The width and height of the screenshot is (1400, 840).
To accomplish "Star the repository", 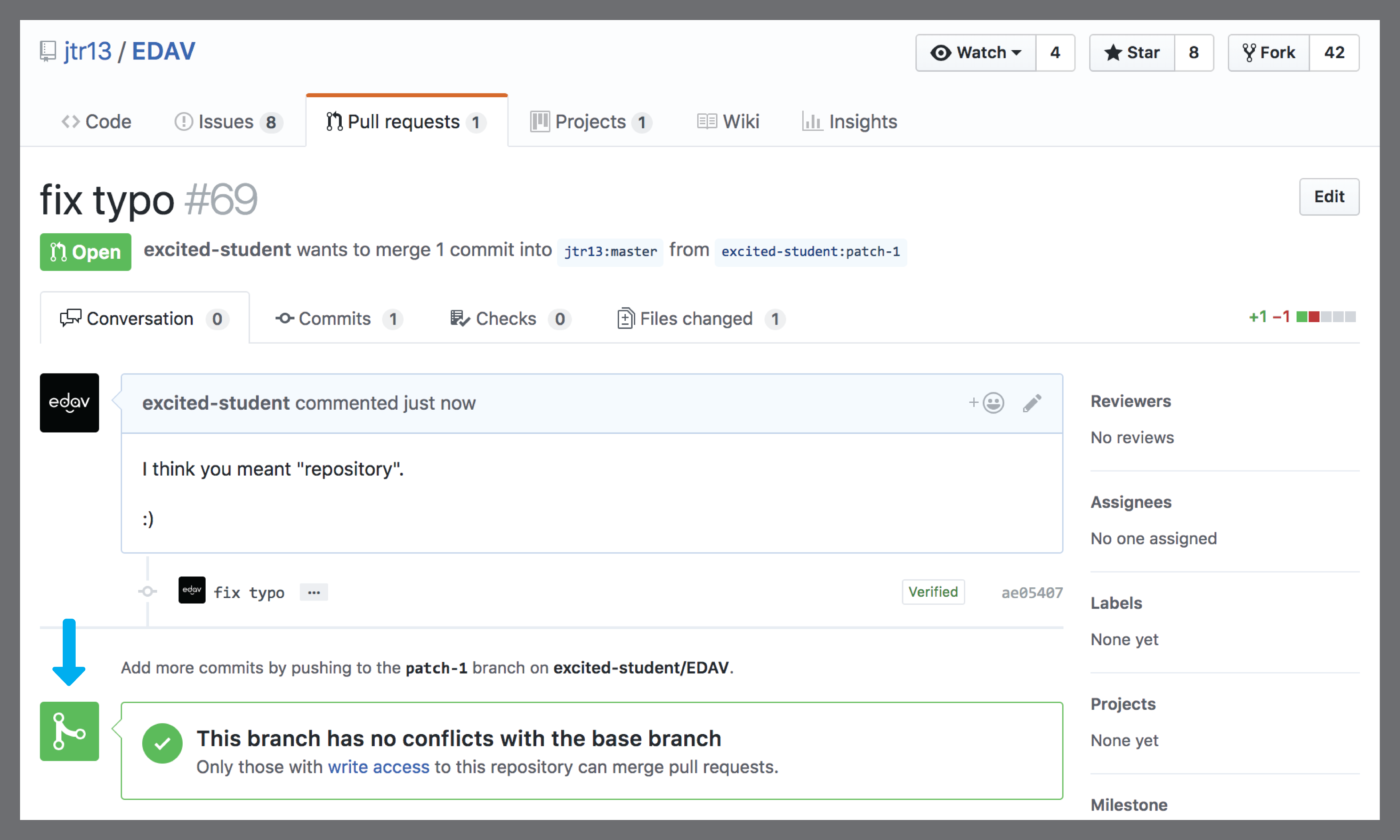I will coord(1132,53).
